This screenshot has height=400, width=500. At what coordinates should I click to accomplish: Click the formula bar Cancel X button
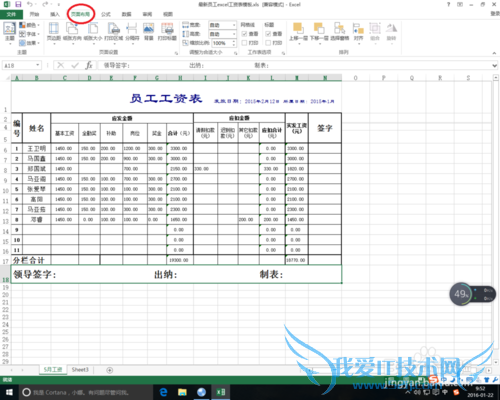(61, 65)
